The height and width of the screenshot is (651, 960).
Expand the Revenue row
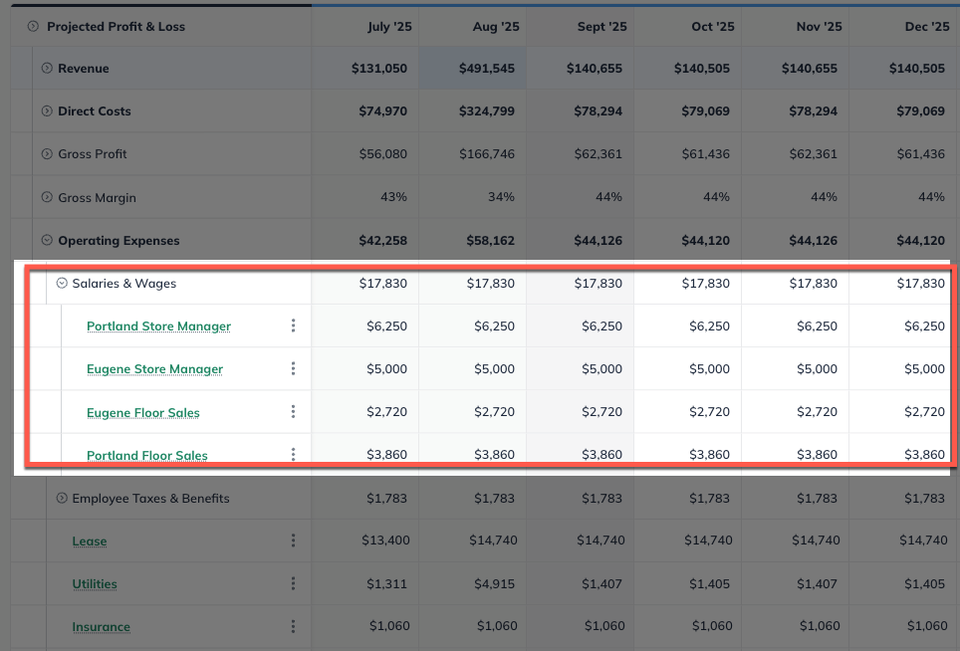(x=47, y=68)
